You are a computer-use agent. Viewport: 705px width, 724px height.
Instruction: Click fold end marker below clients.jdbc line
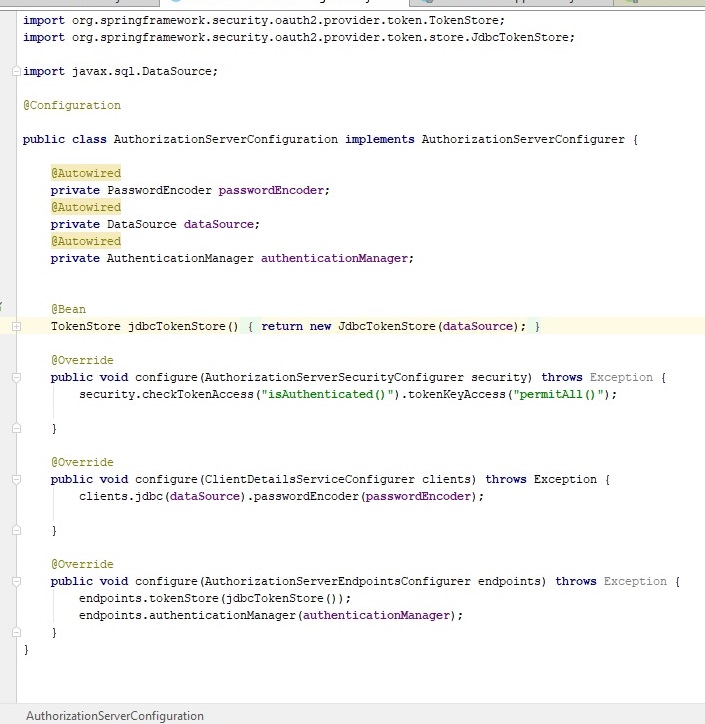coord(16,531)
